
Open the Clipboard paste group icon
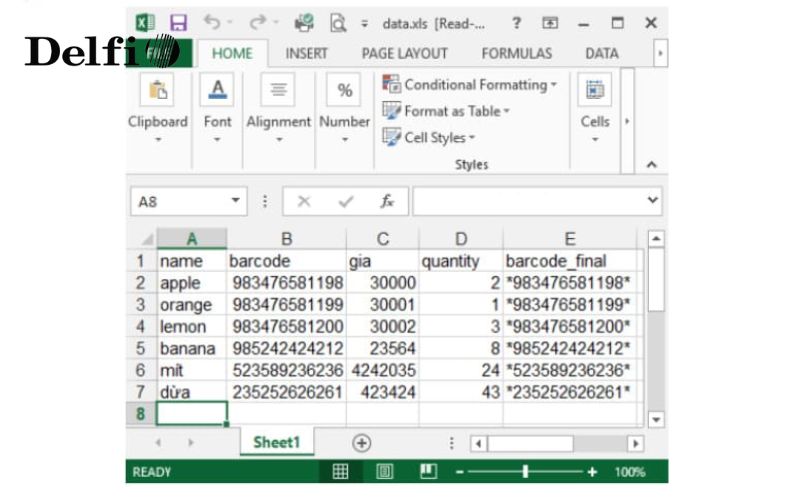pyautogui.click(x=157, y=91)
